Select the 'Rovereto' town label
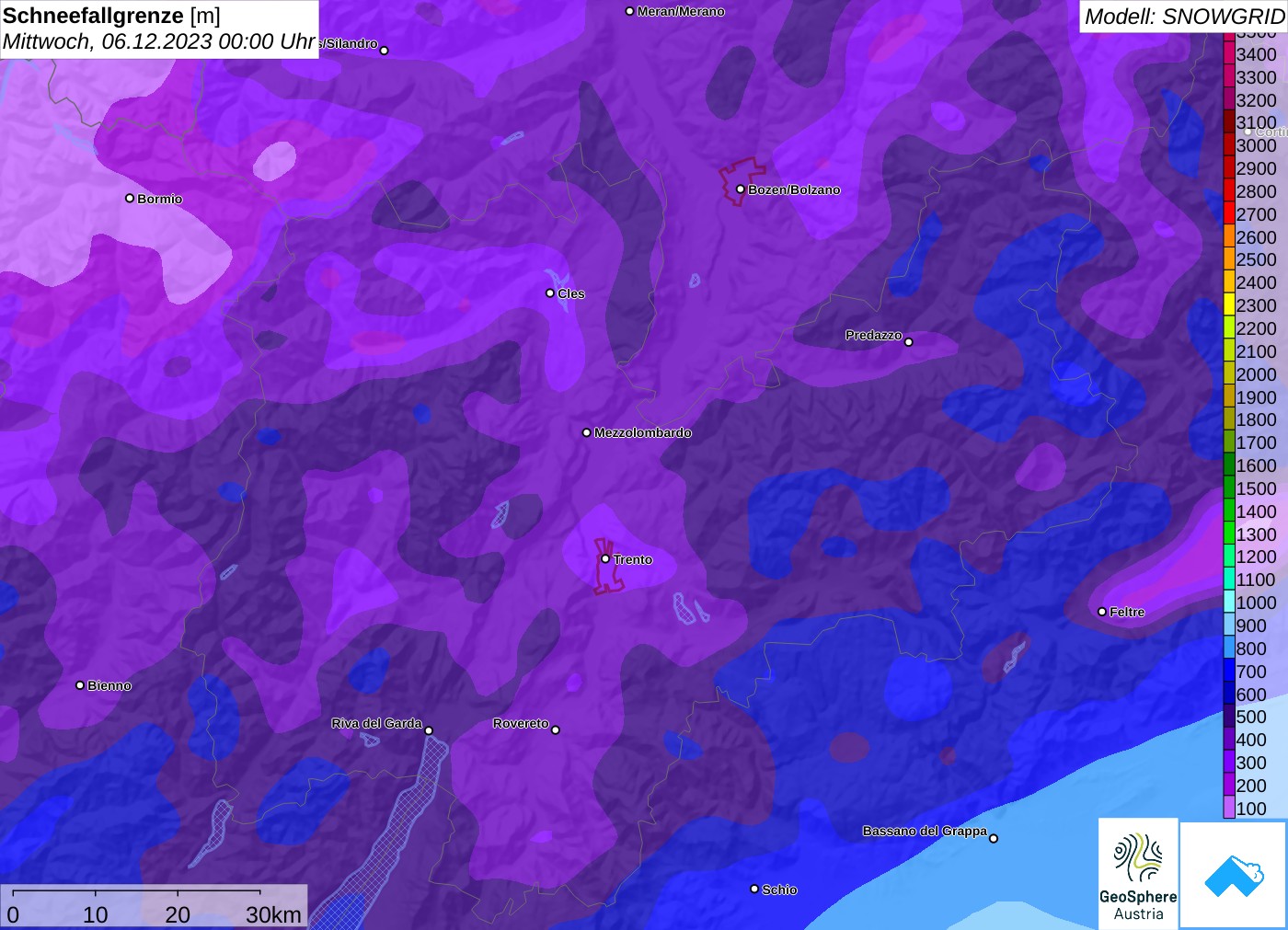This screenshot has width=1288, height=930. (521, 723)
